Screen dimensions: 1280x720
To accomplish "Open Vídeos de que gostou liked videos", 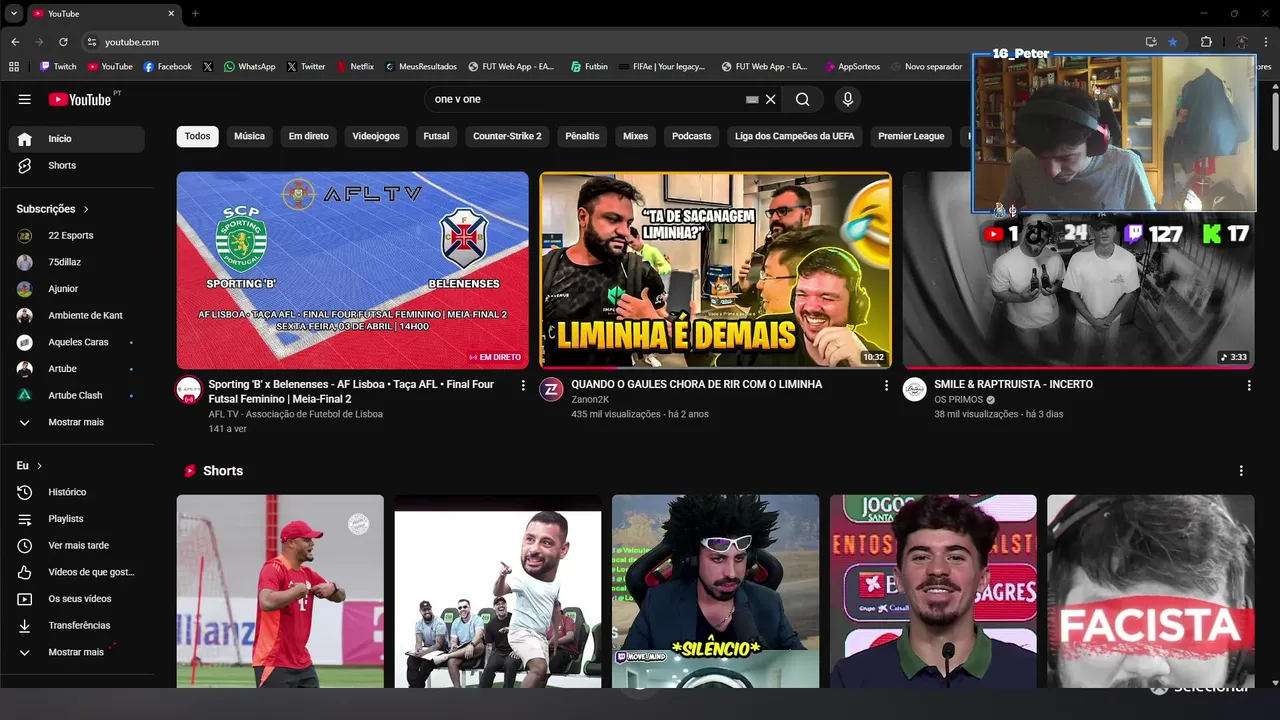I will (77, 572).
